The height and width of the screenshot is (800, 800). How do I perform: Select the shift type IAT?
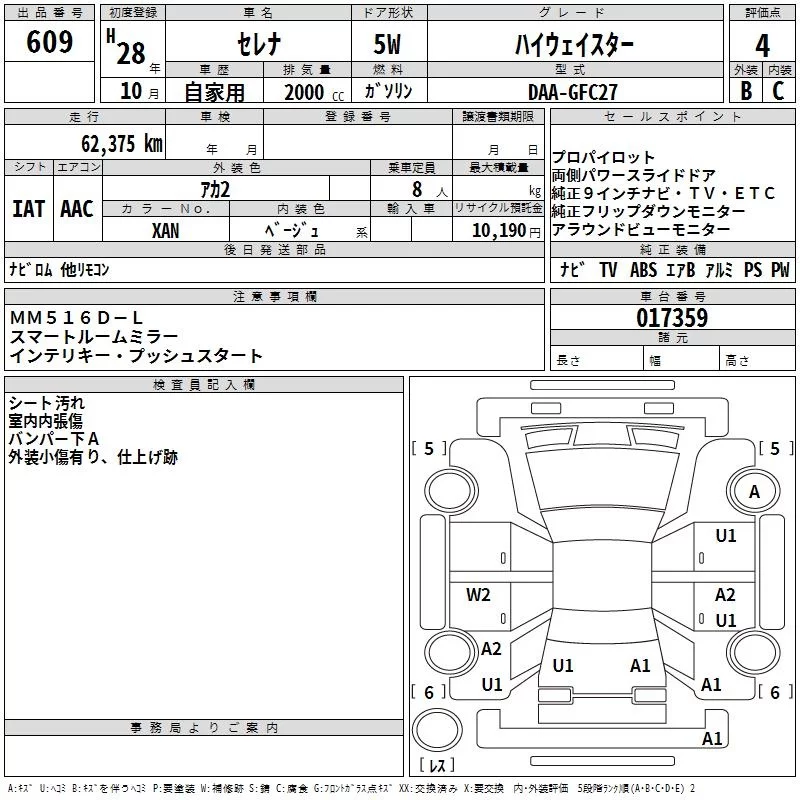coord(29,209)
